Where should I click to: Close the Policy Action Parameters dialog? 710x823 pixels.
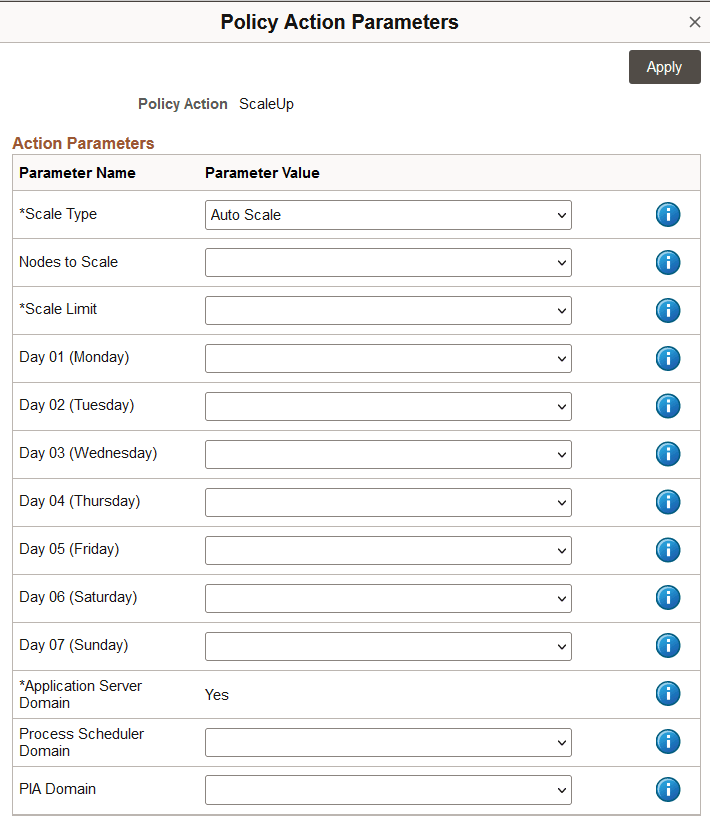(x=695, y=22)
